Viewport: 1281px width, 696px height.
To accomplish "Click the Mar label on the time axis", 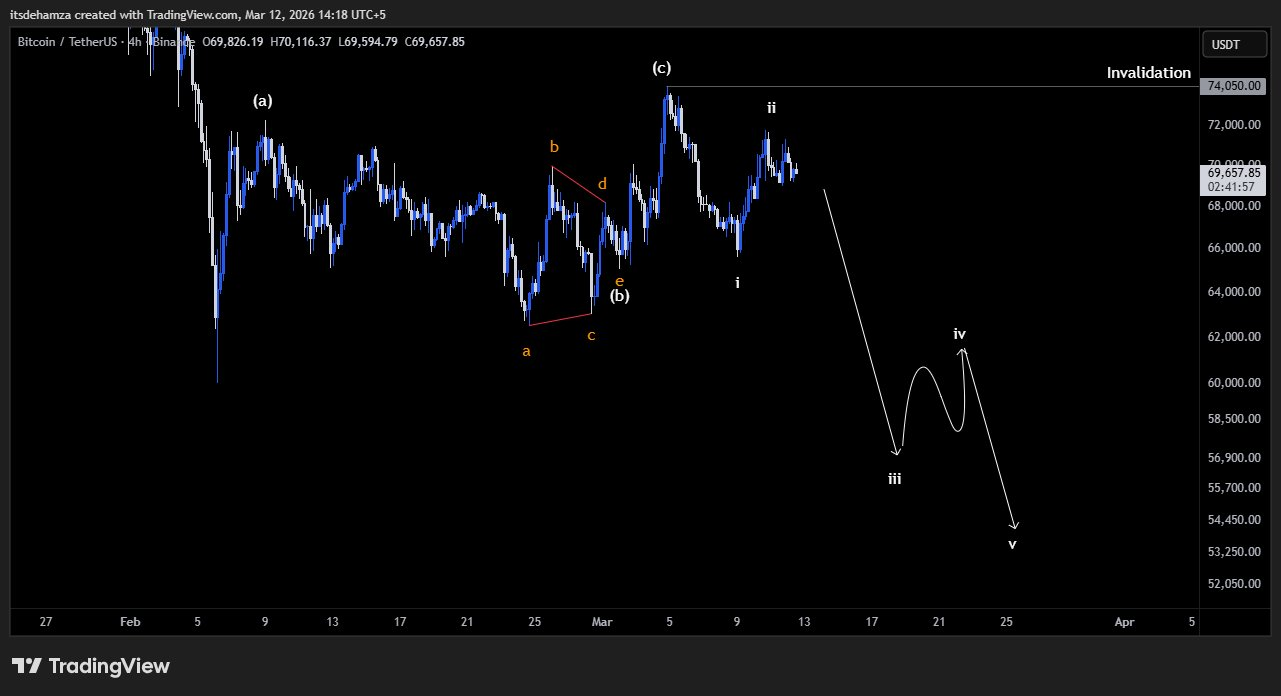I will (x=602, y=622).
